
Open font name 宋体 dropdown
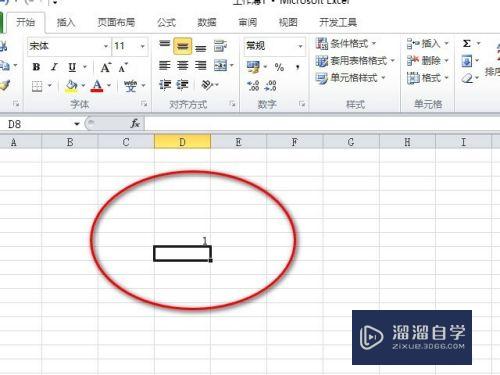(106, 46)
